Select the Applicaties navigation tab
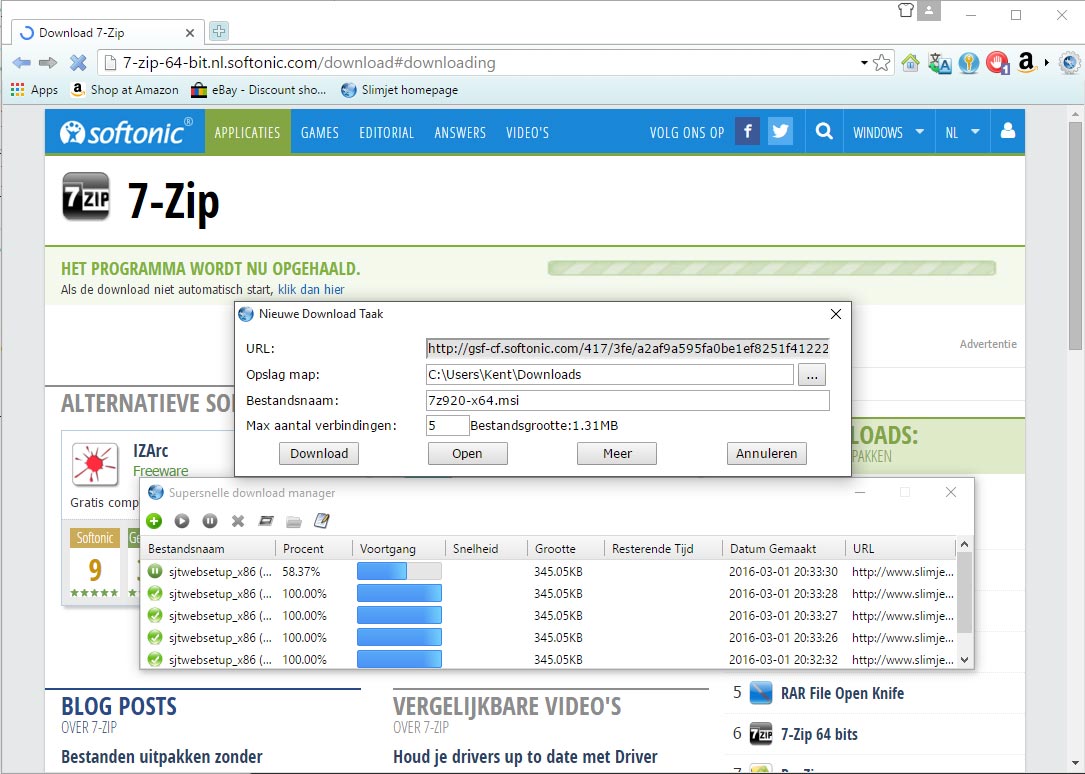1085x774 pixels. pyautogui.click(x=247, y=132)
